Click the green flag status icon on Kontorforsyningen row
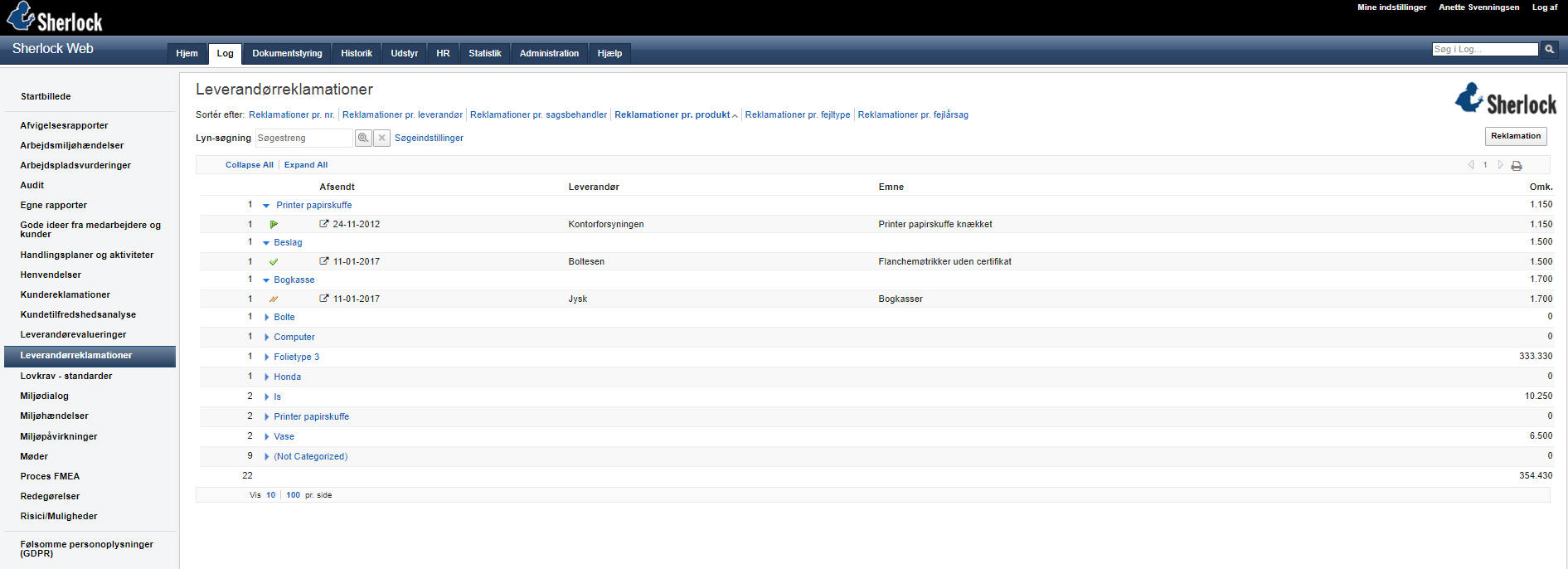The image size is (1568, 569). 274,225
